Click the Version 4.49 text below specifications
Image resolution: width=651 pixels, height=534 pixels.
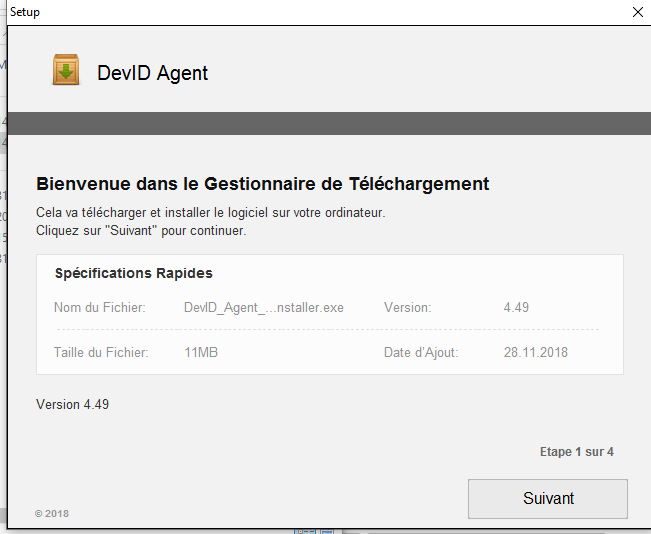pyautogui.click(x=72, y=405)
